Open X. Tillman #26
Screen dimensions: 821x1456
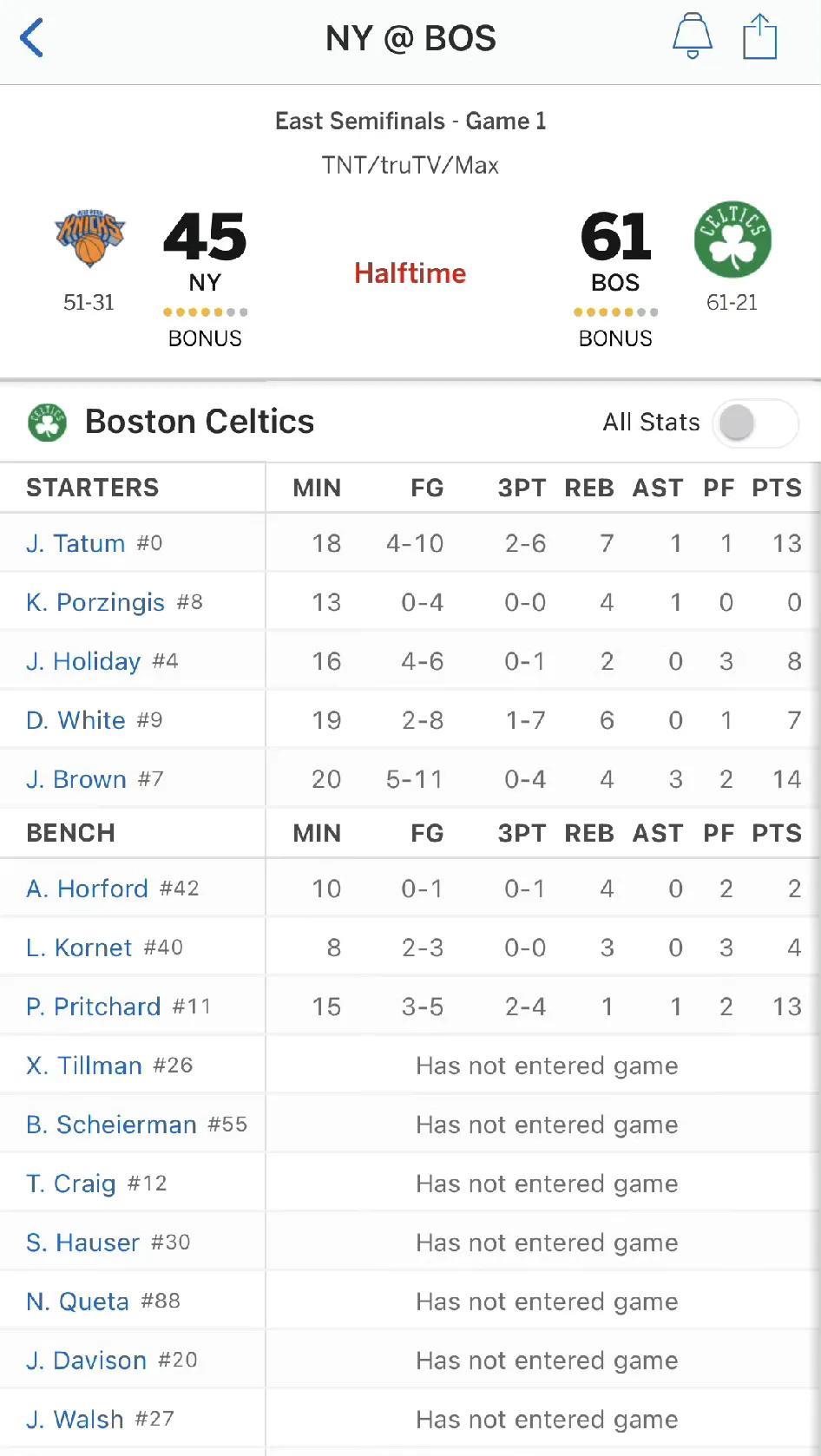(x=109, y=1066)
